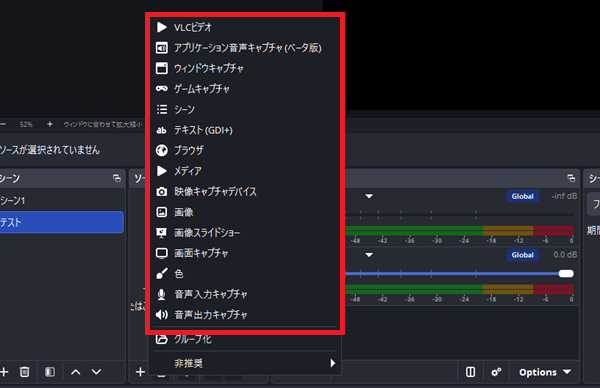The width and height of the screenshot is (600, 388).
Task: Delete the selected scene with trash icon
Action: [24, 372]
